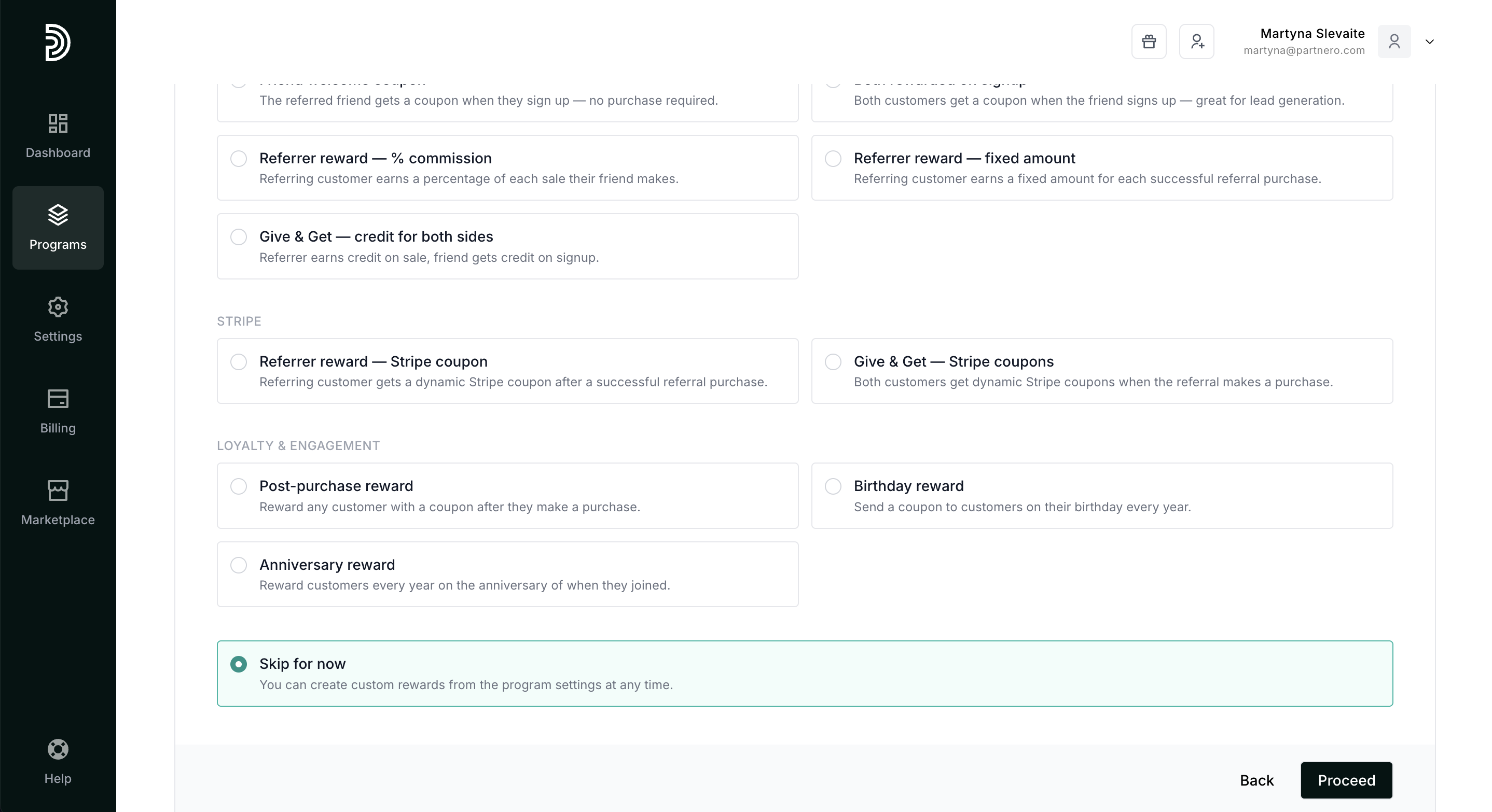The height and width of the screenshot is (812, 1492).
Task: Choose Give & Get credit for both sides
Action: [239, 237]
